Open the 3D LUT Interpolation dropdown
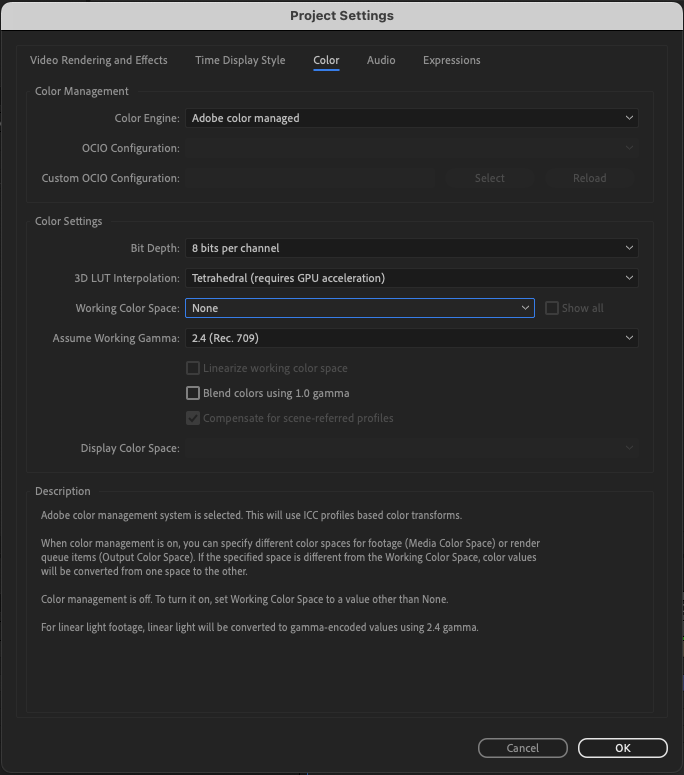This screenshot has height=775, width=684. point(411,278)
